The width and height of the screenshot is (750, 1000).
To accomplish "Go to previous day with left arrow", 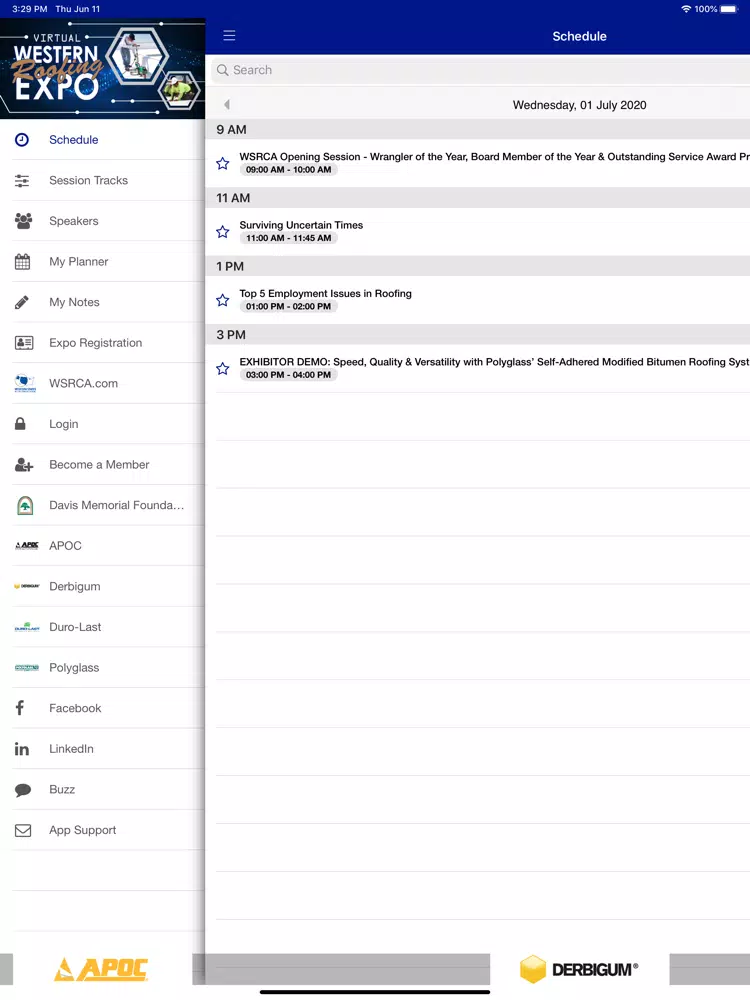I will pos(227,105).
